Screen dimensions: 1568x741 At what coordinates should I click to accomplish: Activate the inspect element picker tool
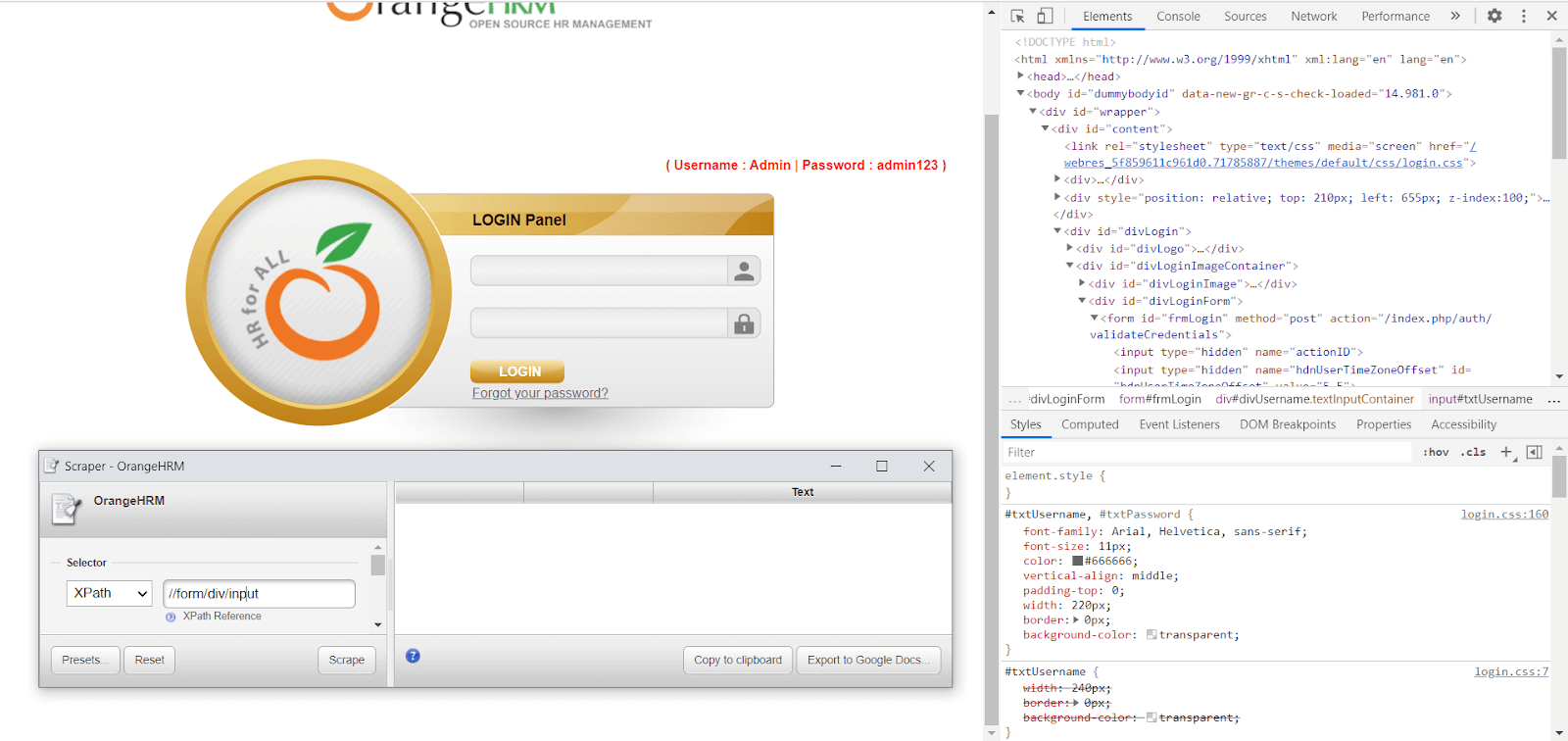click(1017, 16)
